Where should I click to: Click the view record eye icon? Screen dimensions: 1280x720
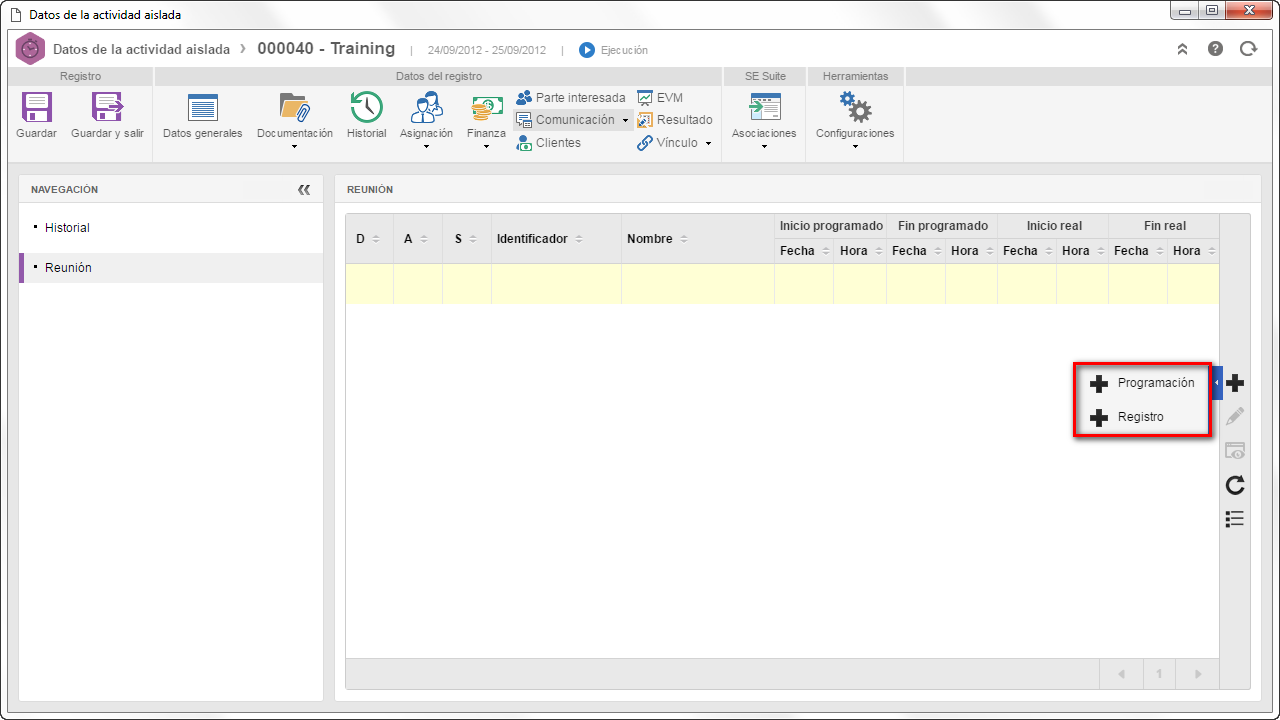pyautogui.click(x=1235, y=451)
